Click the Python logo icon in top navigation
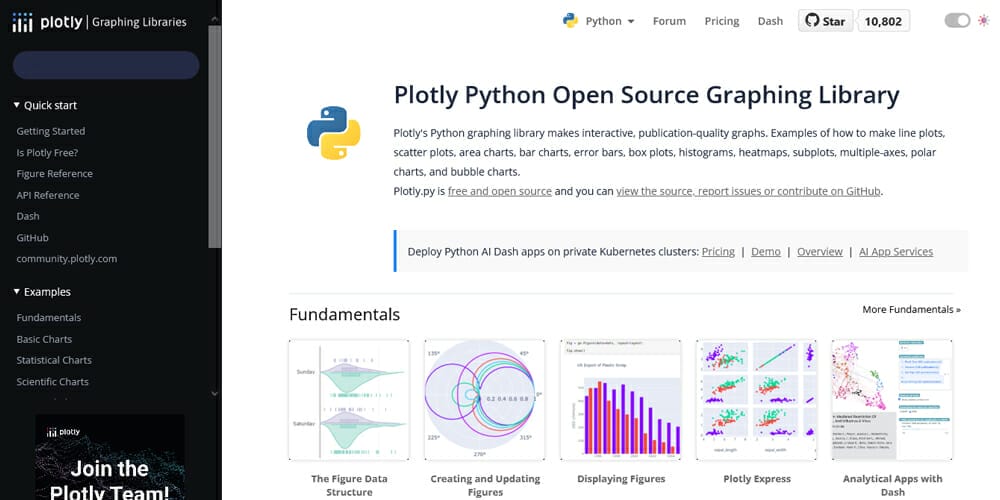The image size is (1000, 500). 570,20
